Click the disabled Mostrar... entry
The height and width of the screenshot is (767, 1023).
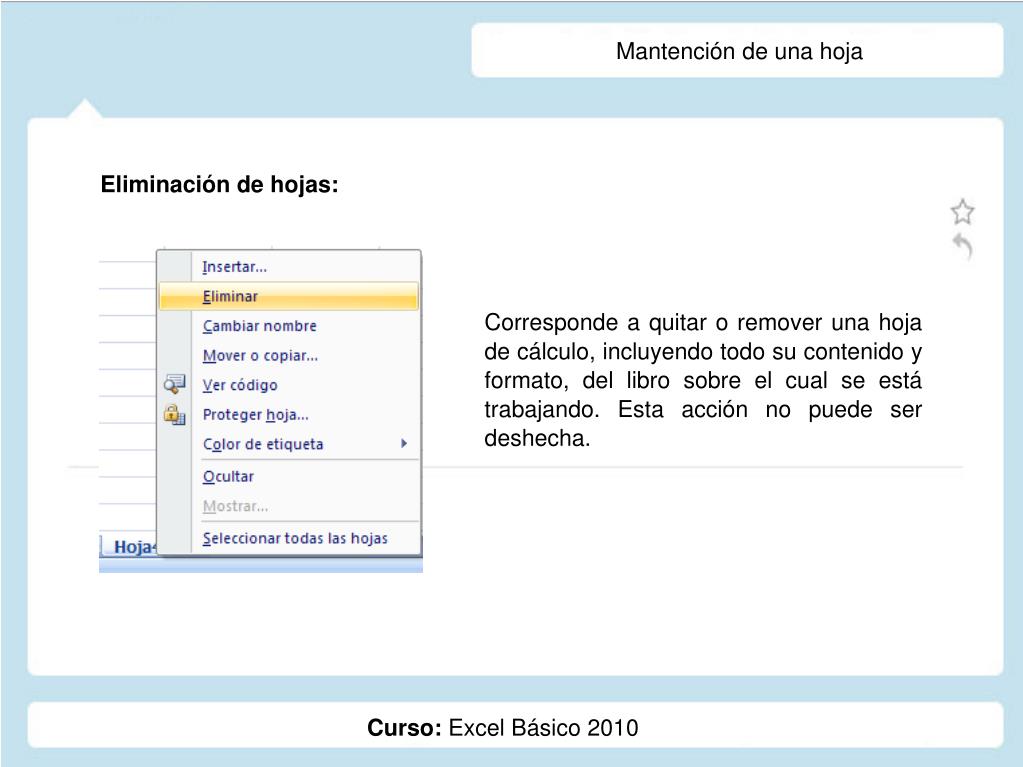coord(289,506)
